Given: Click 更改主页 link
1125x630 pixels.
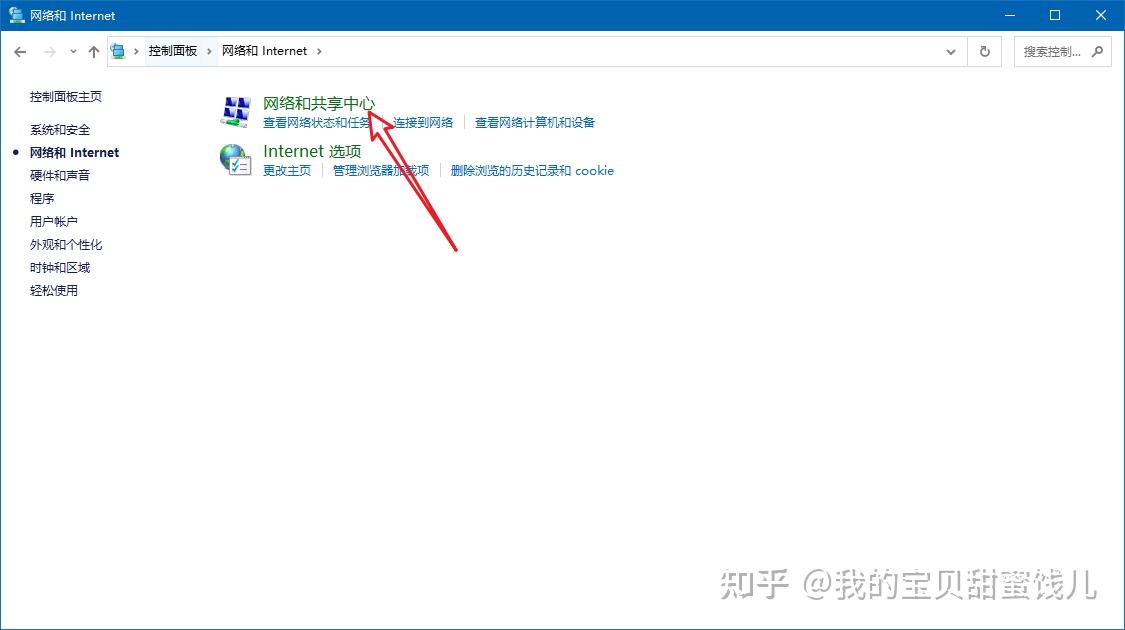Looking at the screenshot, I should (287, 171).
